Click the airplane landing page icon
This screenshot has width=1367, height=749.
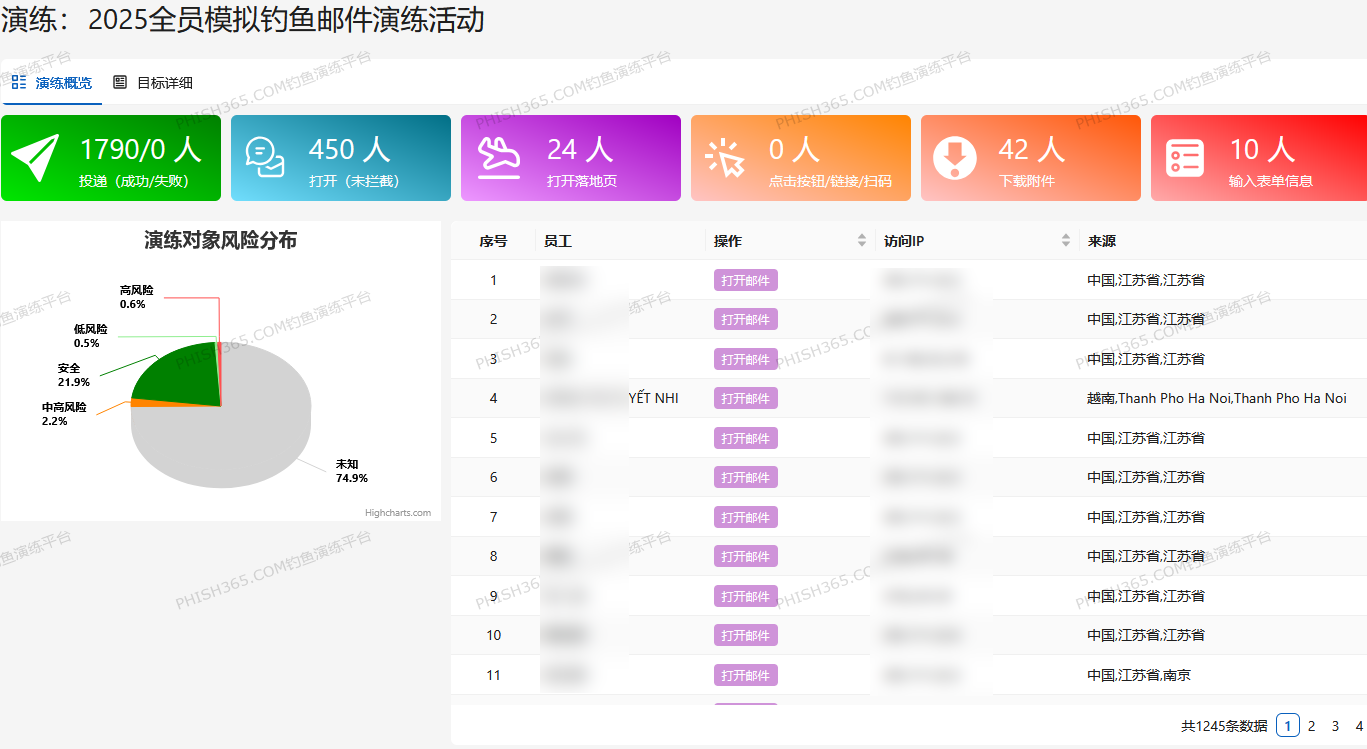click(497, 158)
